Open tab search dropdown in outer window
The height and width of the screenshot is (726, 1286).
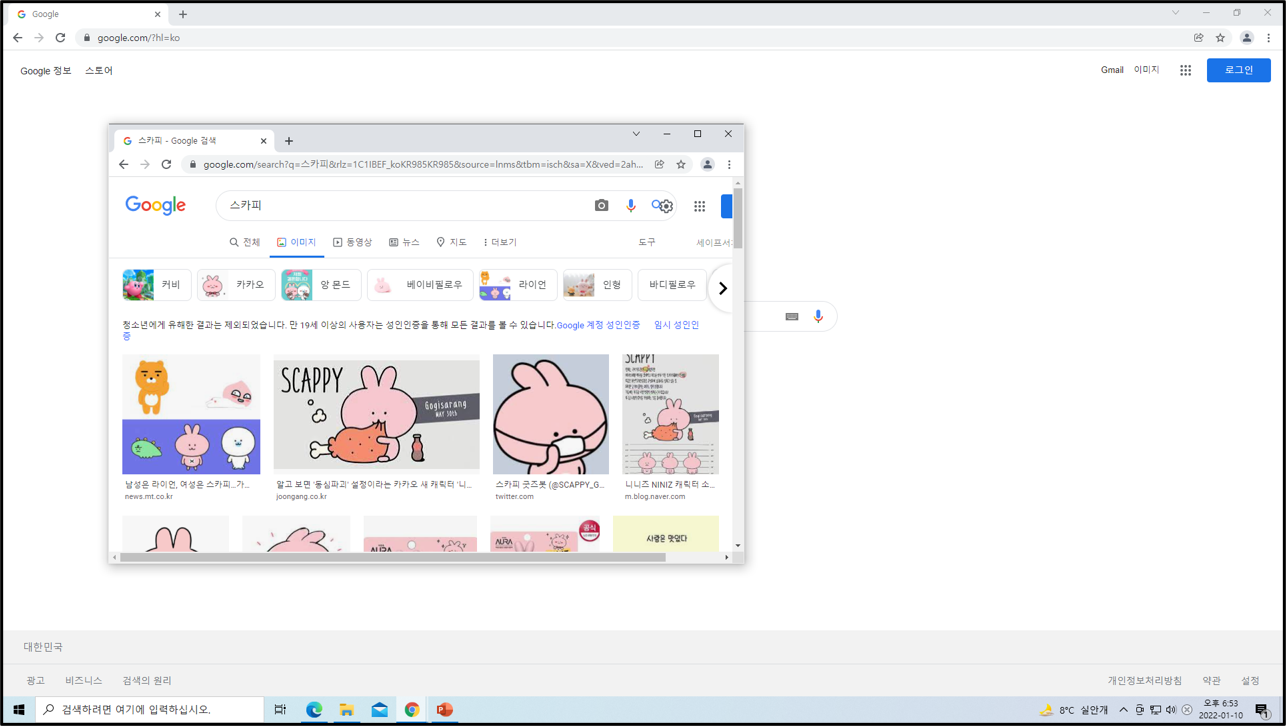coord(1175,13)
